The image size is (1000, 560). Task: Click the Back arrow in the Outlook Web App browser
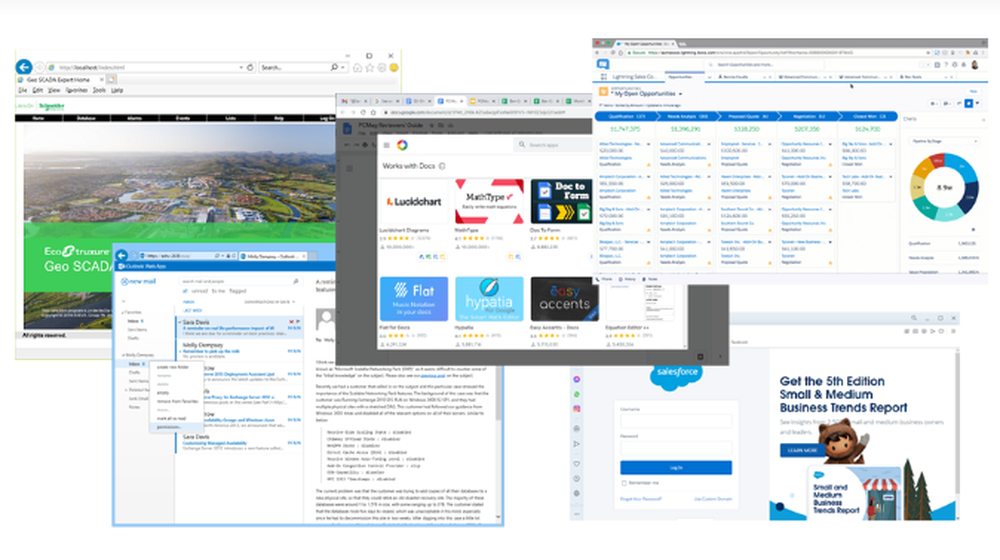(x=122, y=255)
